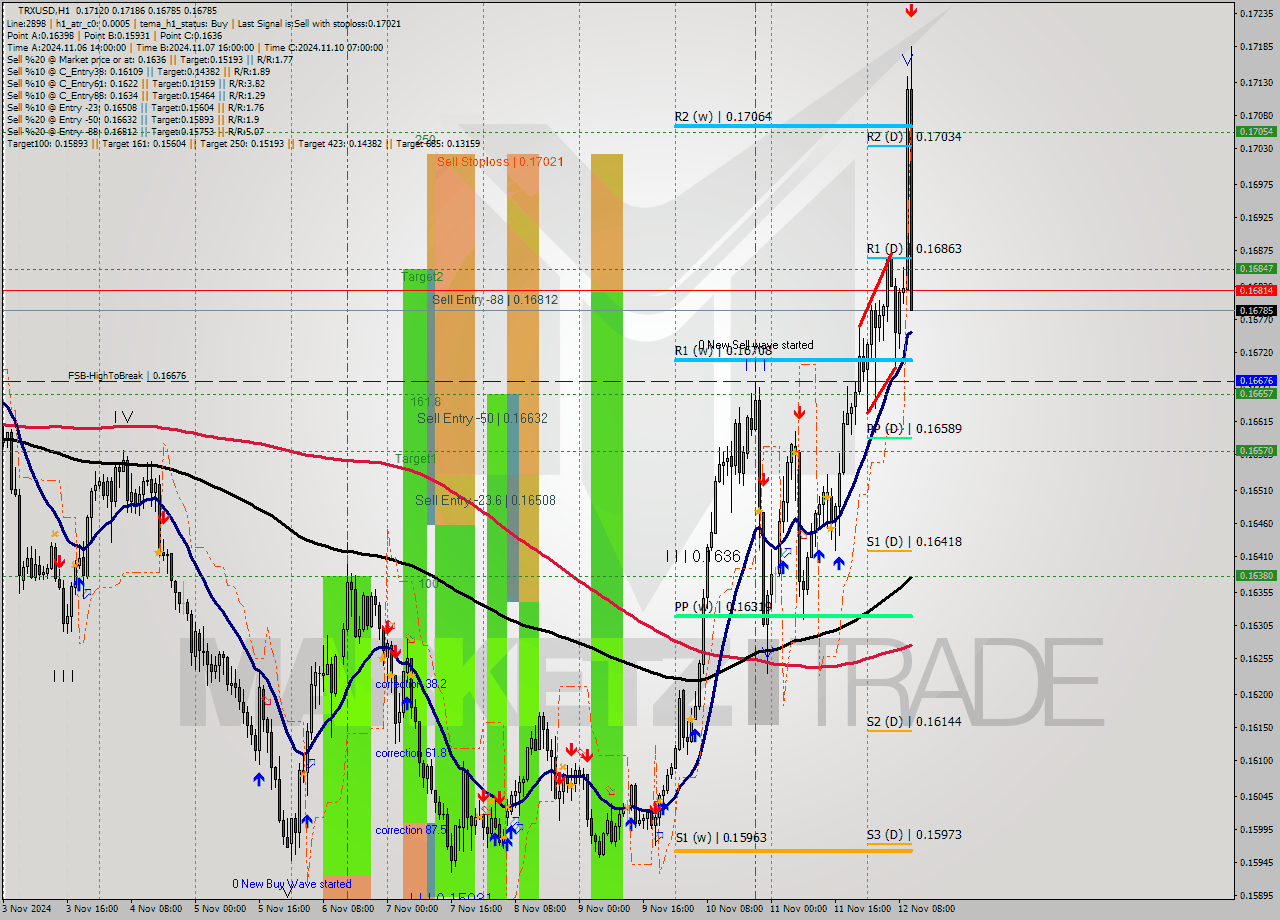Viewport: 1280px width, 920px height.
Task: Click the TRXUSD,H1 symbol title
Action: tap(44, 9)
